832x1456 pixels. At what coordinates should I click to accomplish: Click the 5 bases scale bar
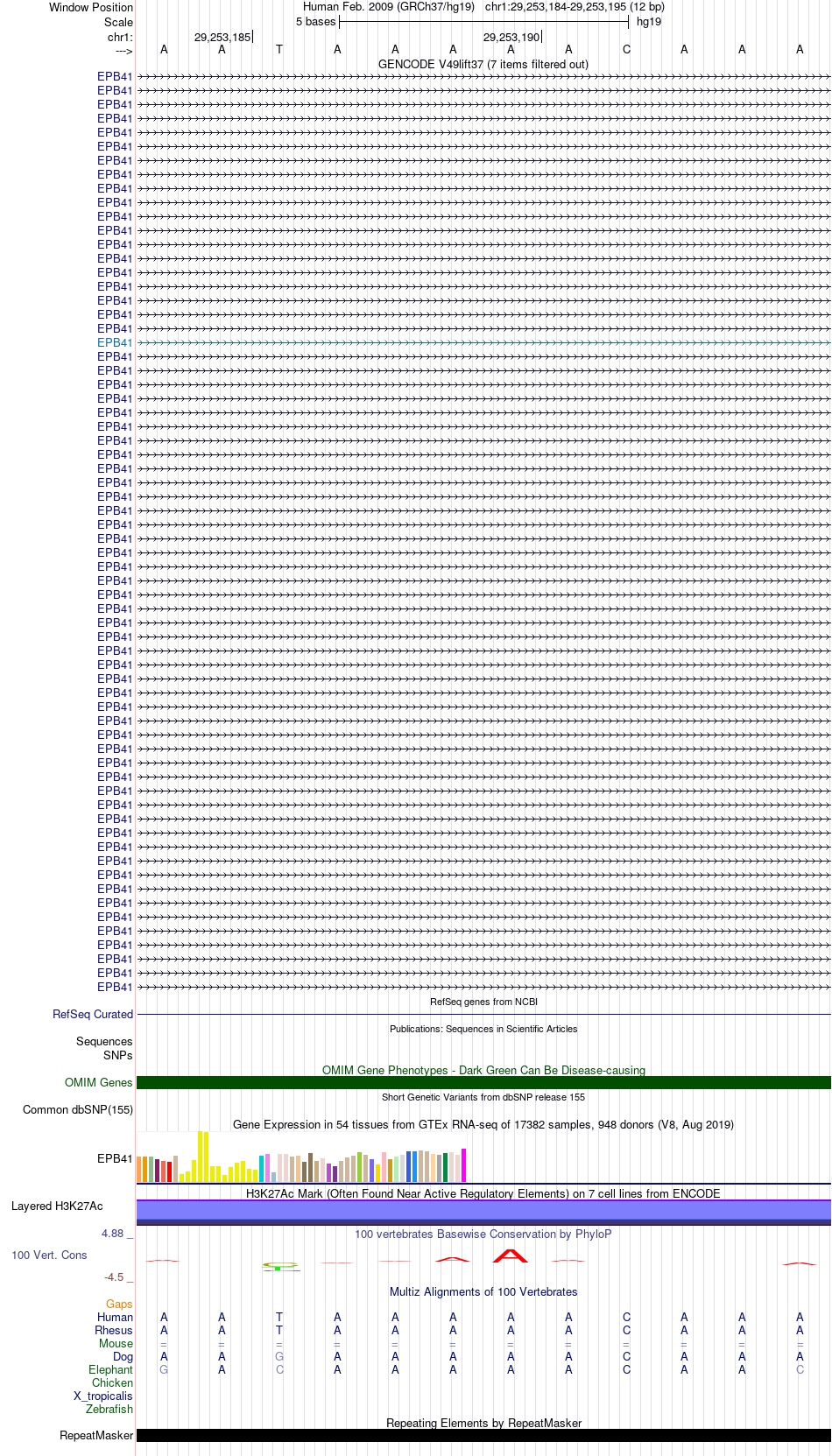click(x=483, y=21)
